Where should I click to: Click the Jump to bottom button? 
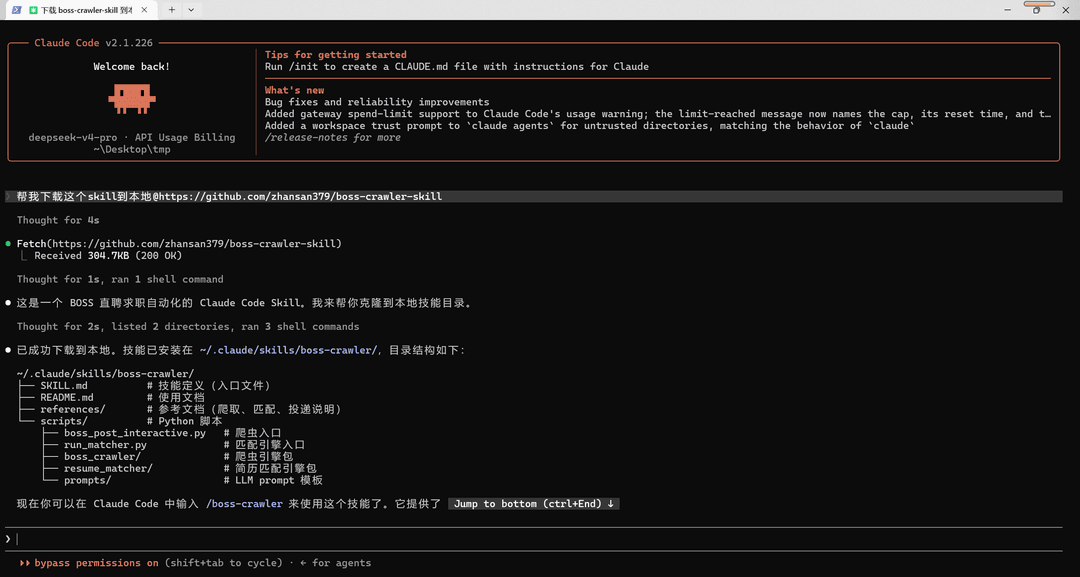534,504
